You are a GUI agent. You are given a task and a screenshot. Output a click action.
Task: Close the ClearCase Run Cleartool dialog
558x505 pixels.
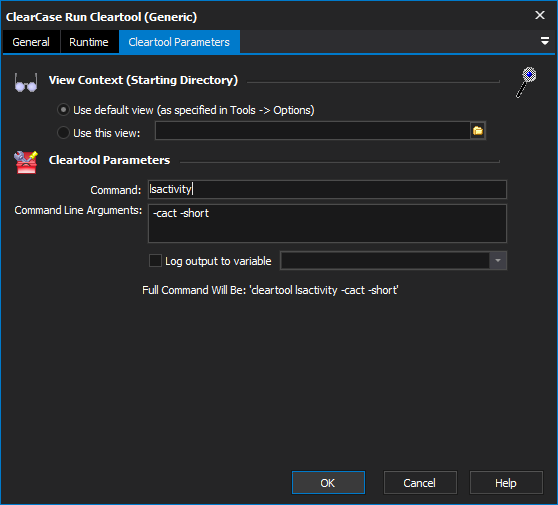point(540,15)
